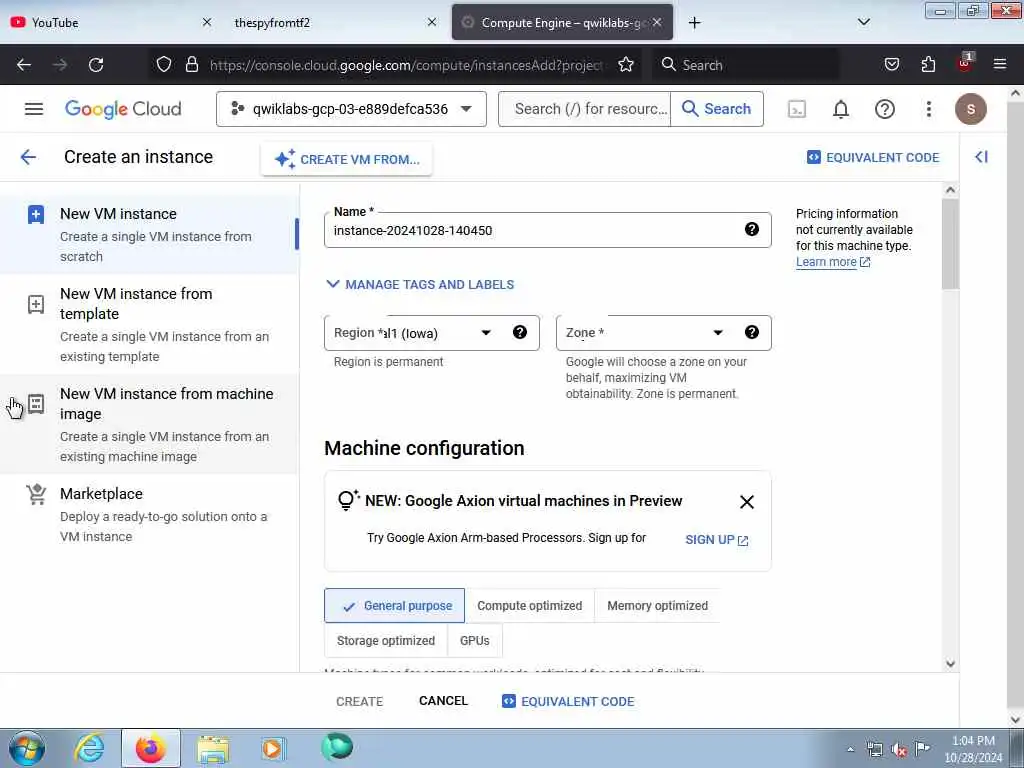The width and height of the screenshot is (1024, 768).
Task: List all tabs with the chevron
Action: coord(863,22)
